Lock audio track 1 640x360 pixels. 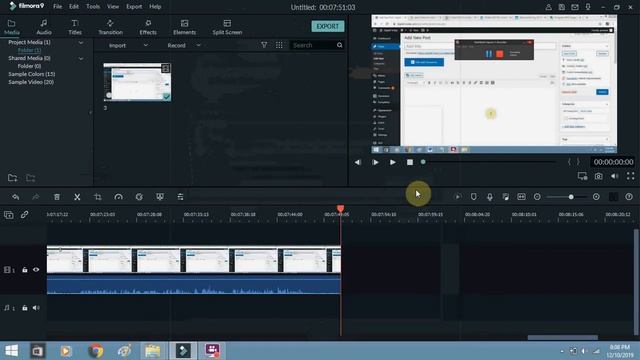25,308
